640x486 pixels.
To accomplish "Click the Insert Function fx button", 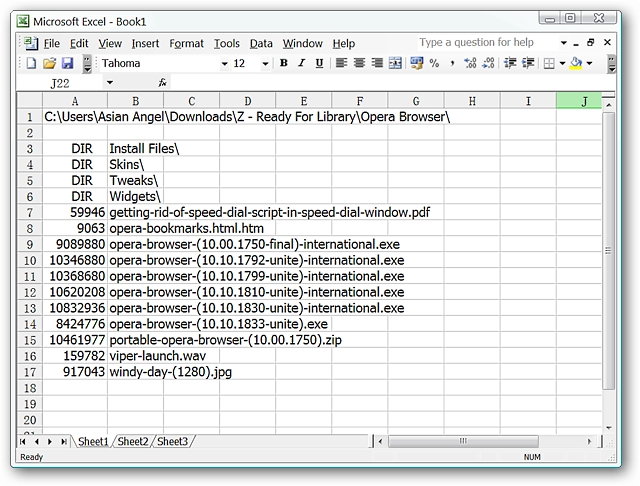I will [x=162, y=83].
